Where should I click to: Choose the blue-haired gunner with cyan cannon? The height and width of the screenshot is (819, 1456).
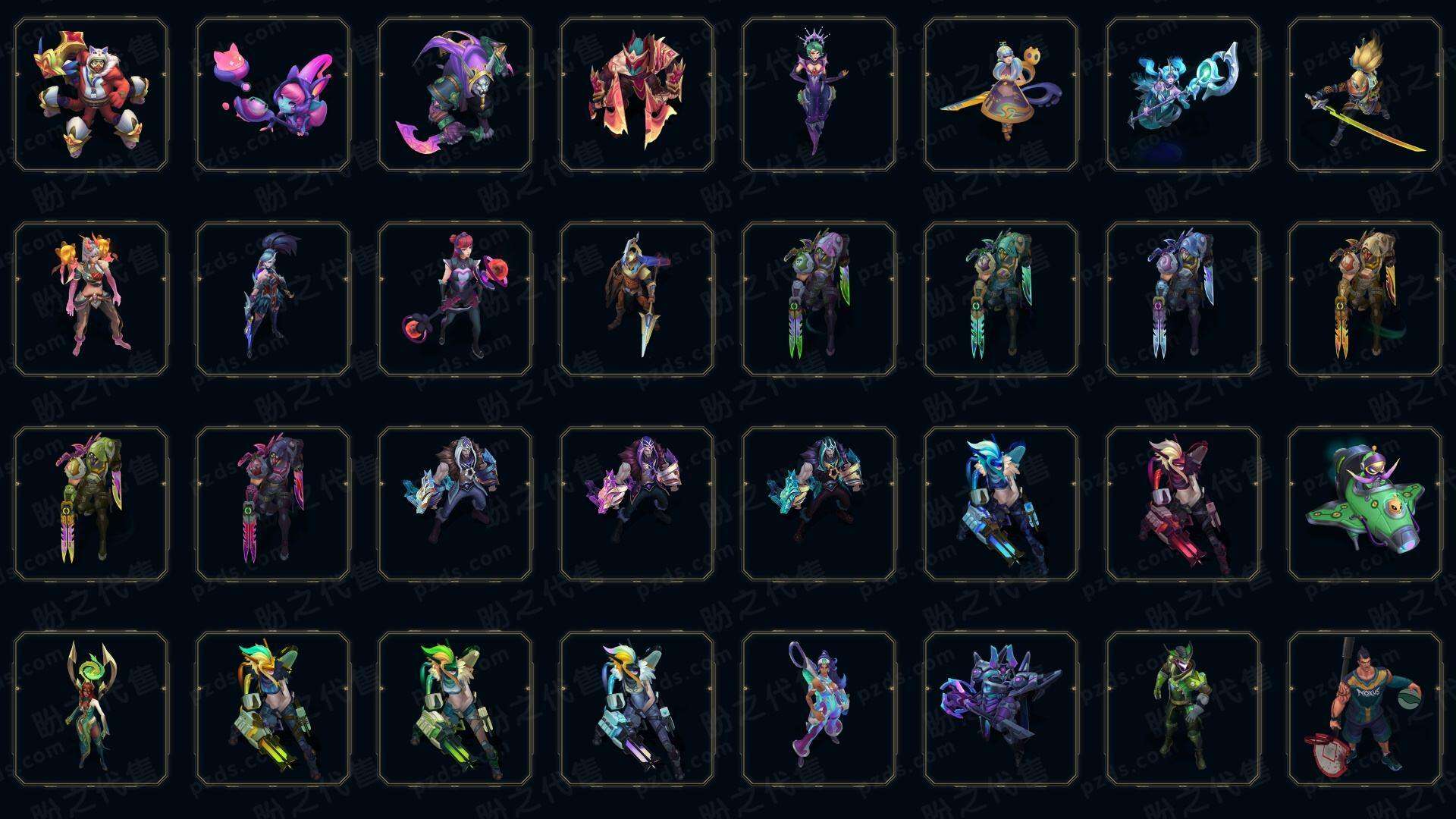(x=1001, y=504)
